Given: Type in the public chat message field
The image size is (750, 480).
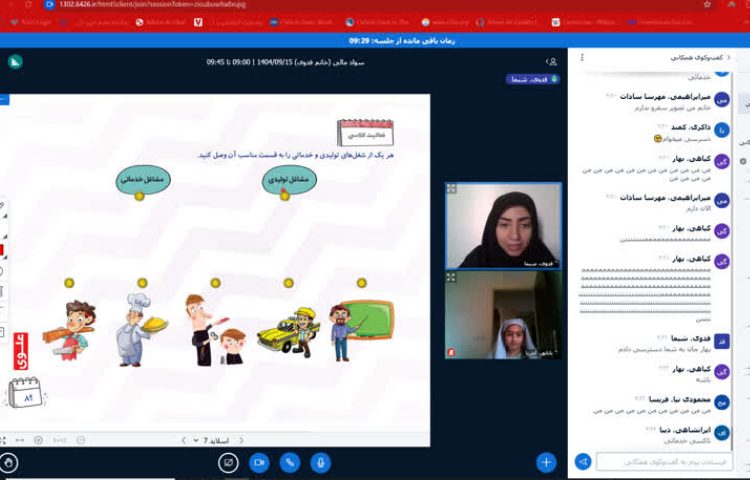Looking at the screenshot, I should 663,462.
